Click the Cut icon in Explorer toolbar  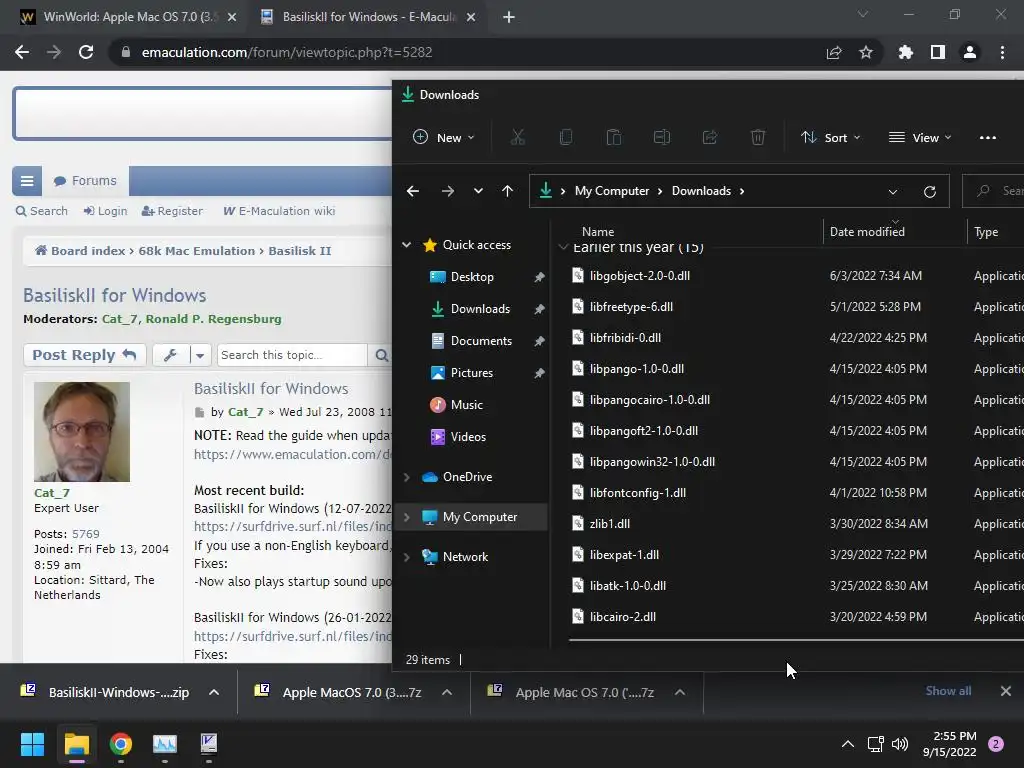[x=518, y=137]
